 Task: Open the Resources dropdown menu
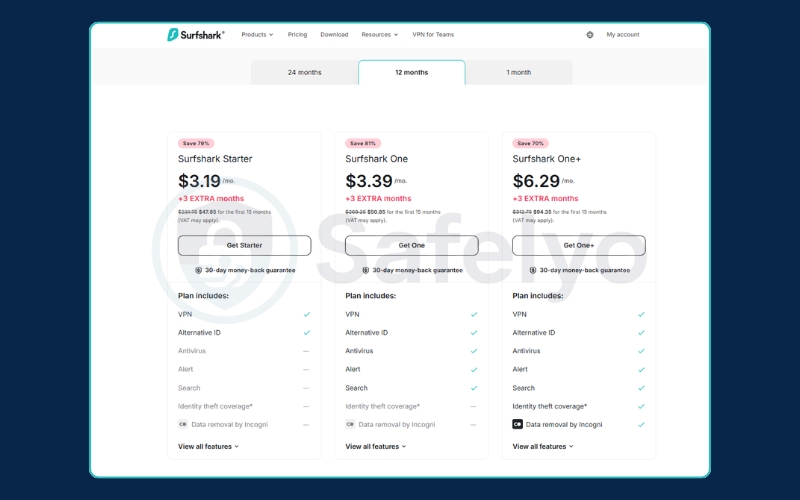[x=380, y=35]
